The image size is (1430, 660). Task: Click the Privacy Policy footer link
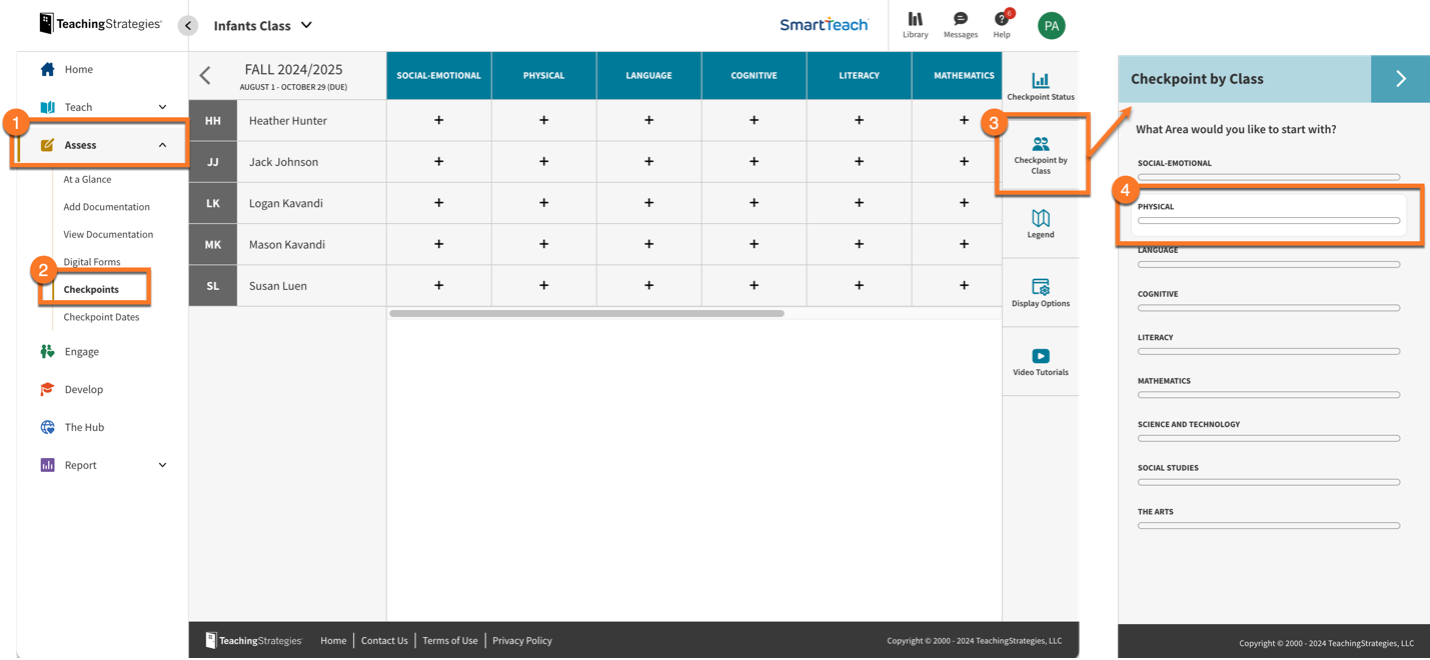pos(522,641)
